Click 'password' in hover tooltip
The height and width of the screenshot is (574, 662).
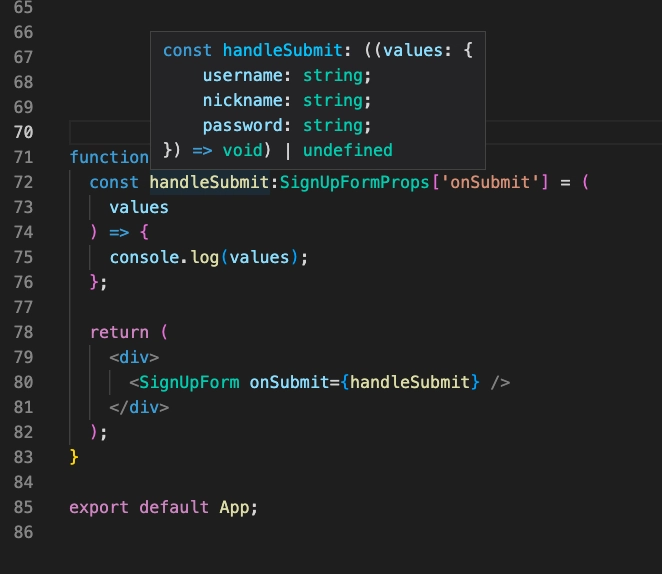pyautogui.click(x=243, y=125)
